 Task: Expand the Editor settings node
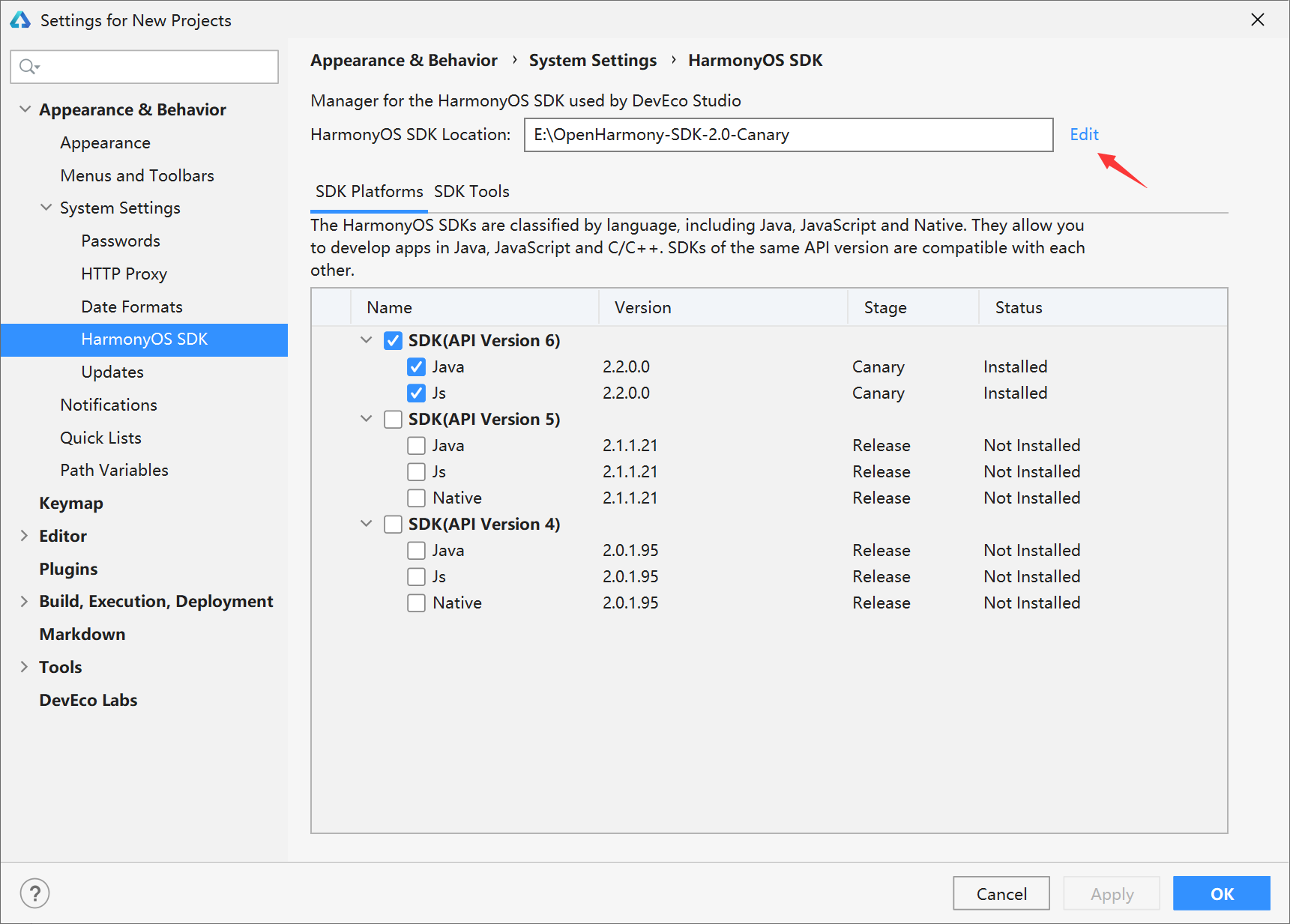(24, 536)
